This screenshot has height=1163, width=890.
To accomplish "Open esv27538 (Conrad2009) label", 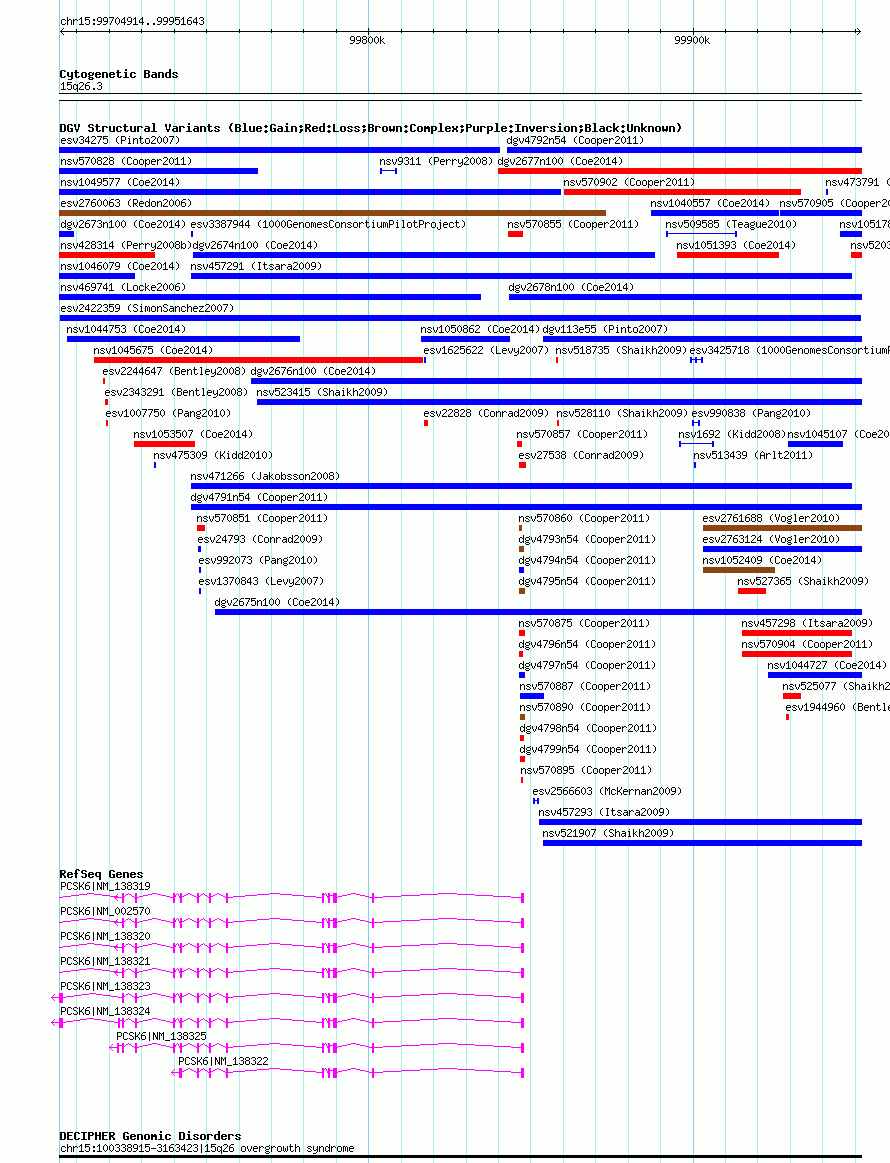I will (581, 455).
